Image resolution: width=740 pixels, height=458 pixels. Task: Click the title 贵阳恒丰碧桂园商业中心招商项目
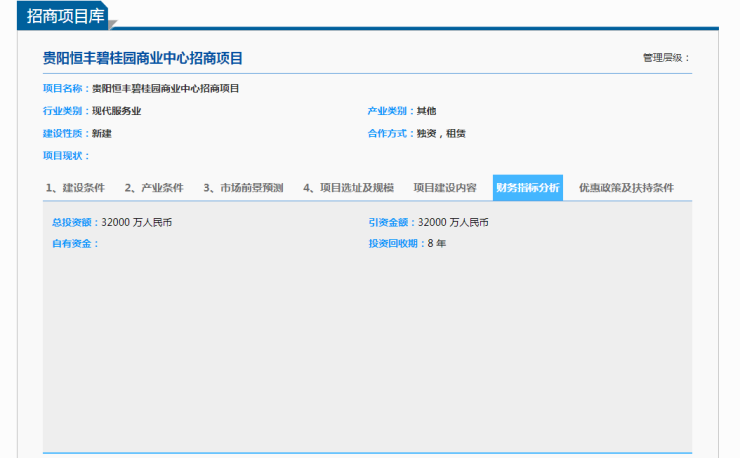pos(143,58)
